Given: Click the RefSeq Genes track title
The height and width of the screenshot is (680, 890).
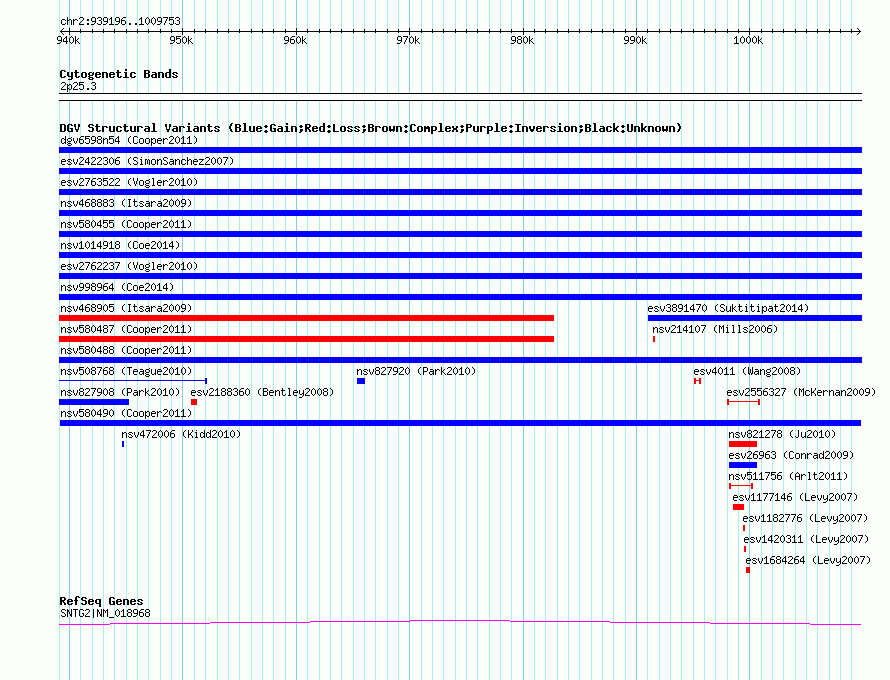Looking at the screenshot, I should (101, 601).
